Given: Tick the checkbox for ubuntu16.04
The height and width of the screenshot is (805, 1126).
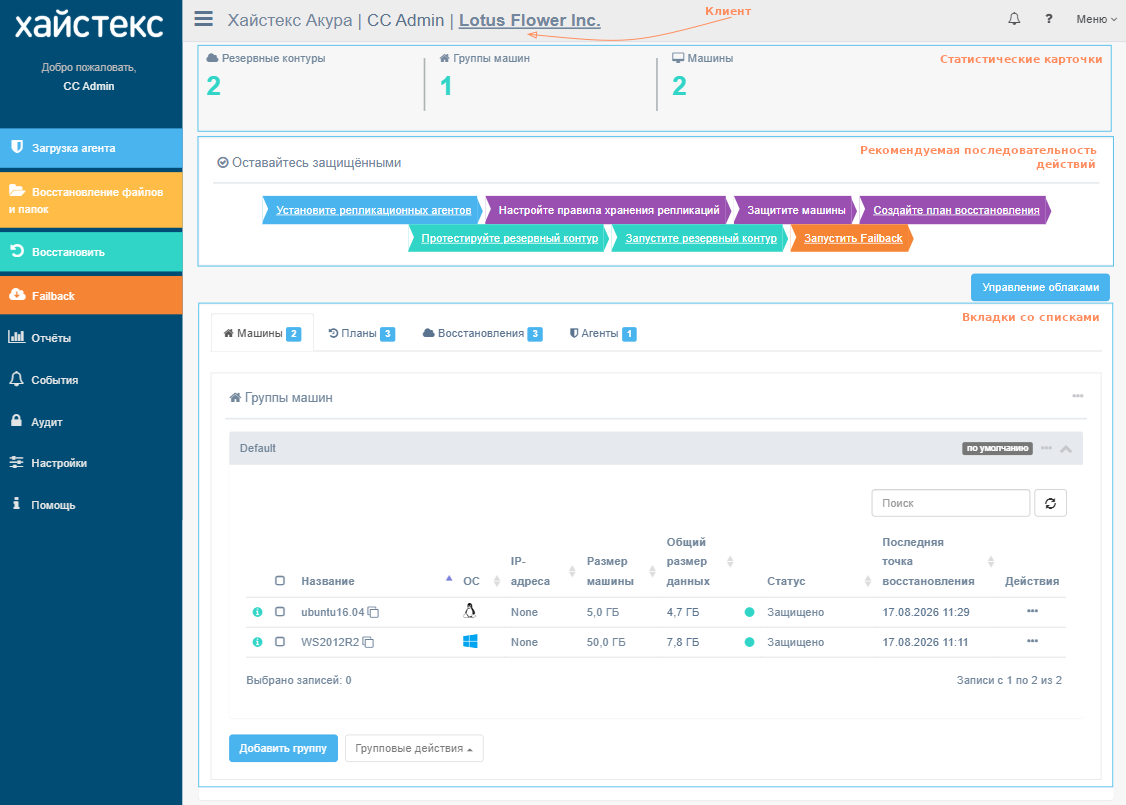Looking at the screenshot, I should click(x=280, y=612).
